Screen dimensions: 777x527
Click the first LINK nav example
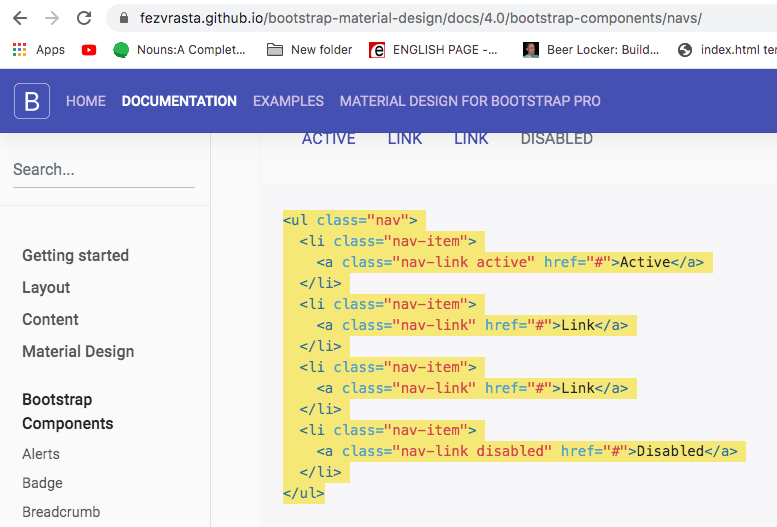[x=405, y=139]
